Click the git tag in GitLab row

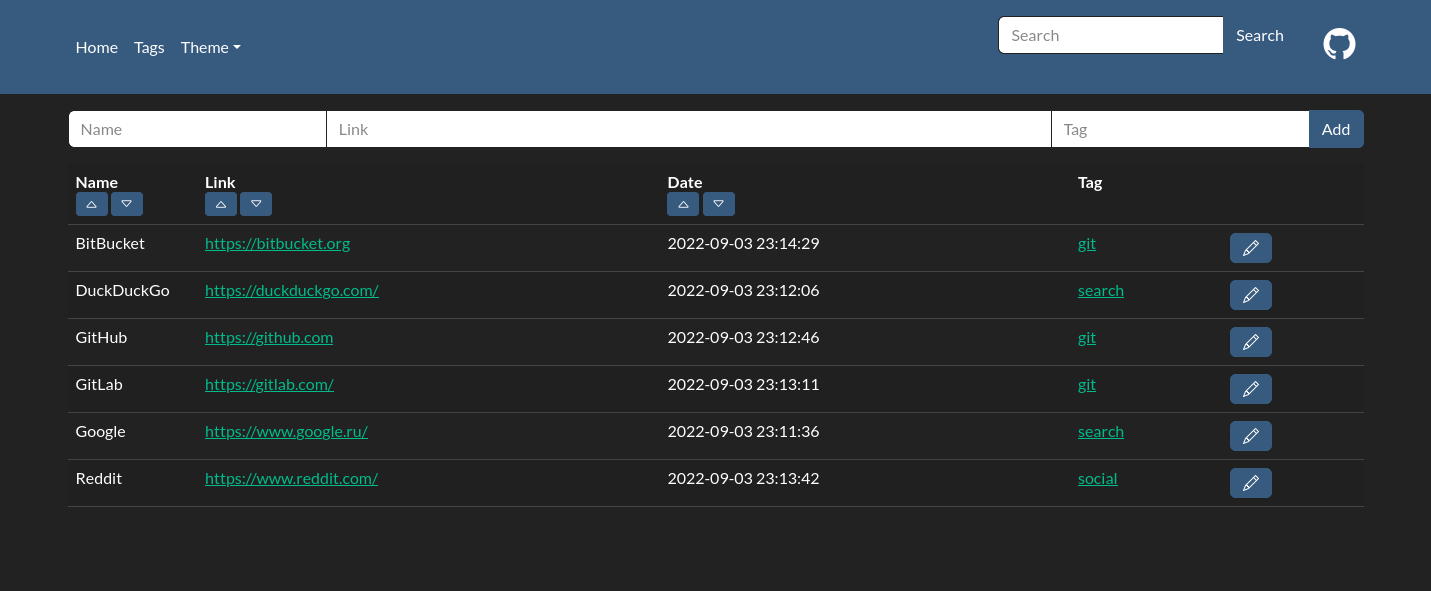tap(1087, 384)
